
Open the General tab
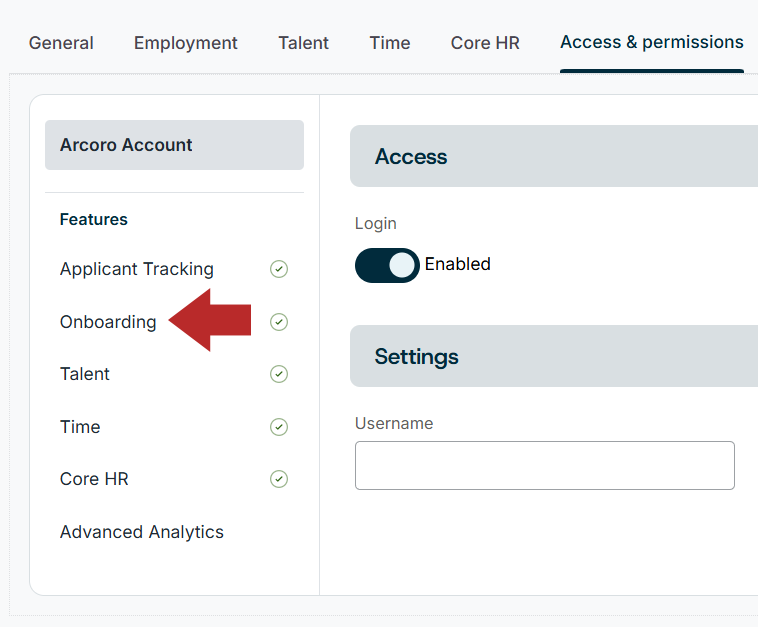tap(61, 43)
